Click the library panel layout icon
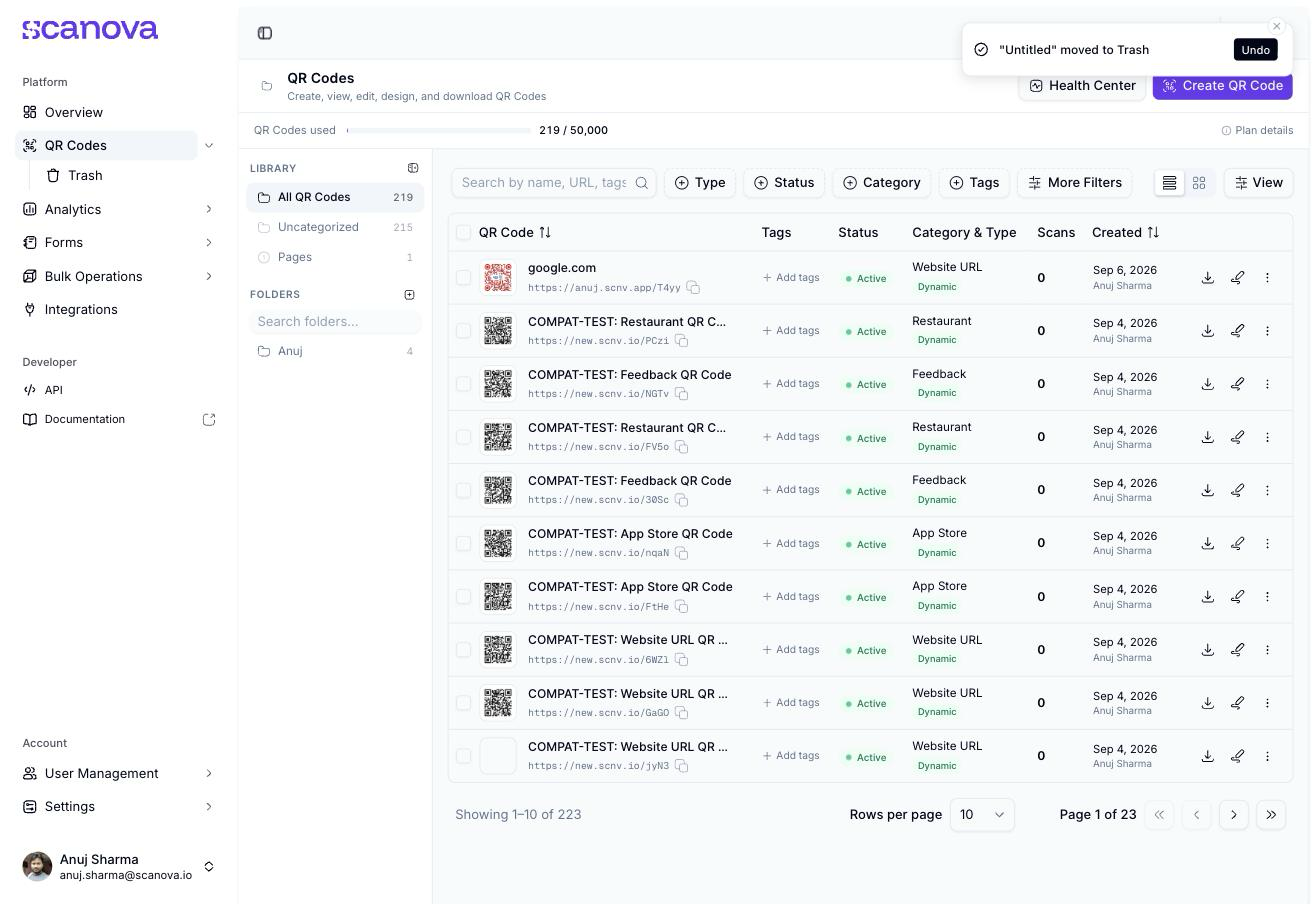 pos(413,168)
